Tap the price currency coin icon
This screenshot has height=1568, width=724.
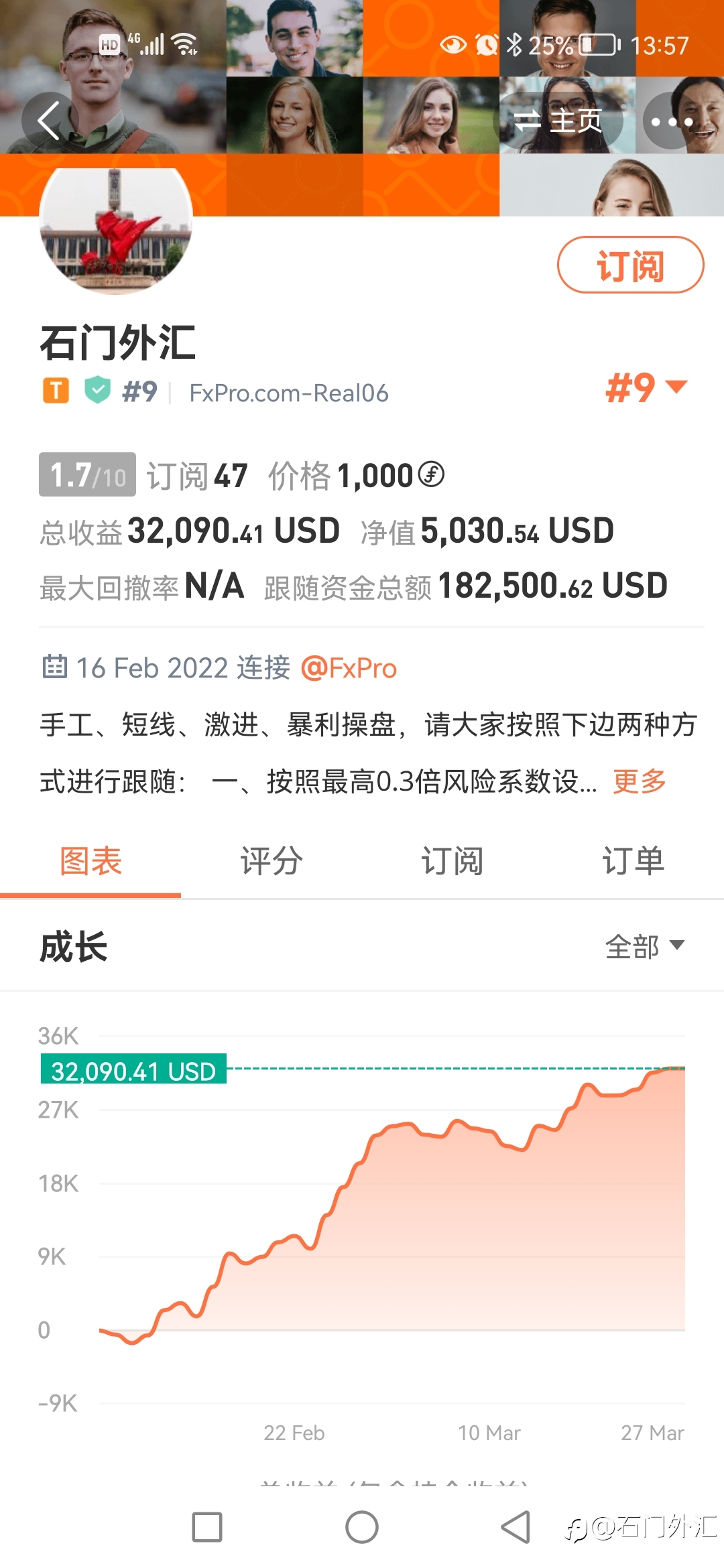pyautogui.click(x=431, y=474)
